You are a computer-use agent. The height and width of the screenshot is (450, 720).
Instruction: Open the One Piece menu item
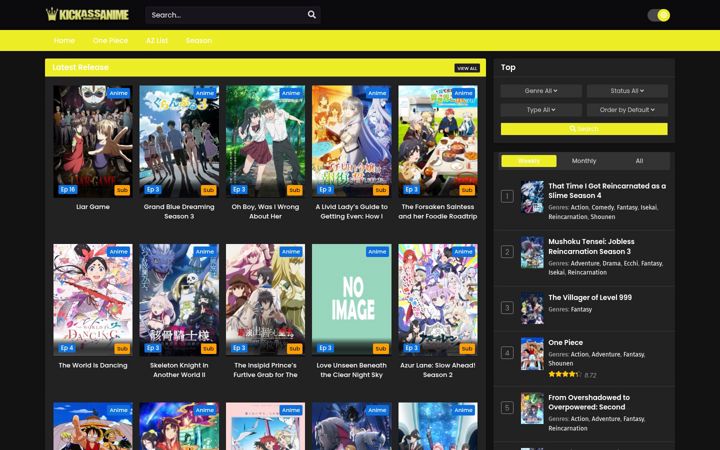click(110, 40)
